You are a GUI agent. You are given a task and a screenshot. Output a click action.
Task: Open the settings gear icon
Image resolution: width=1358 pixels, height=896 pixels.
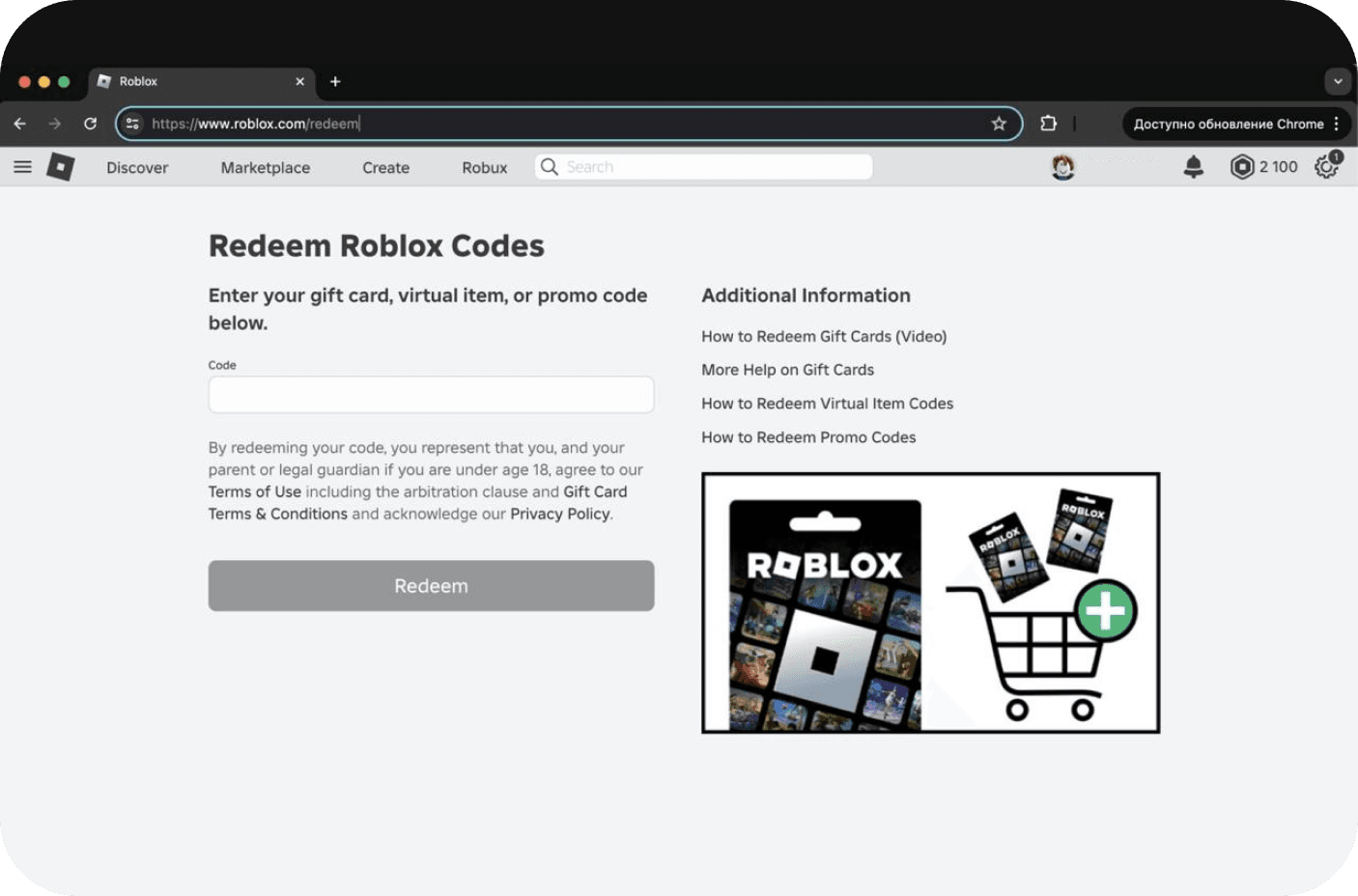tap(1326, 167)
